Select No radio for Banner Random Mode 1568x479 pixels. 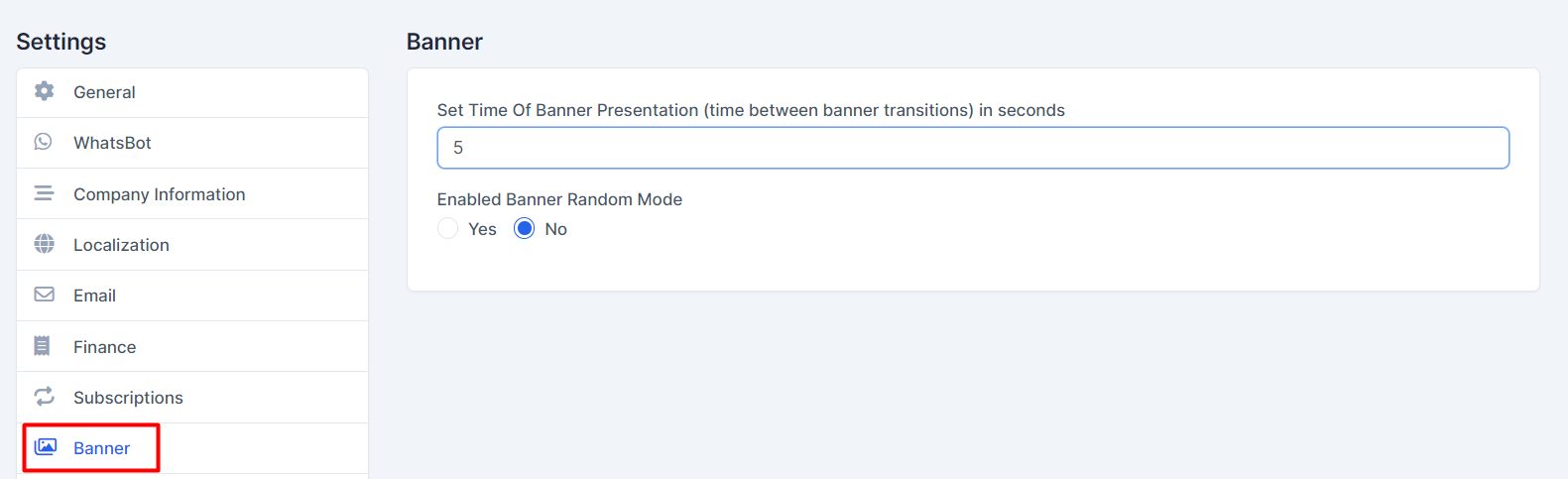pyautogui.click(x=525, y=229)
